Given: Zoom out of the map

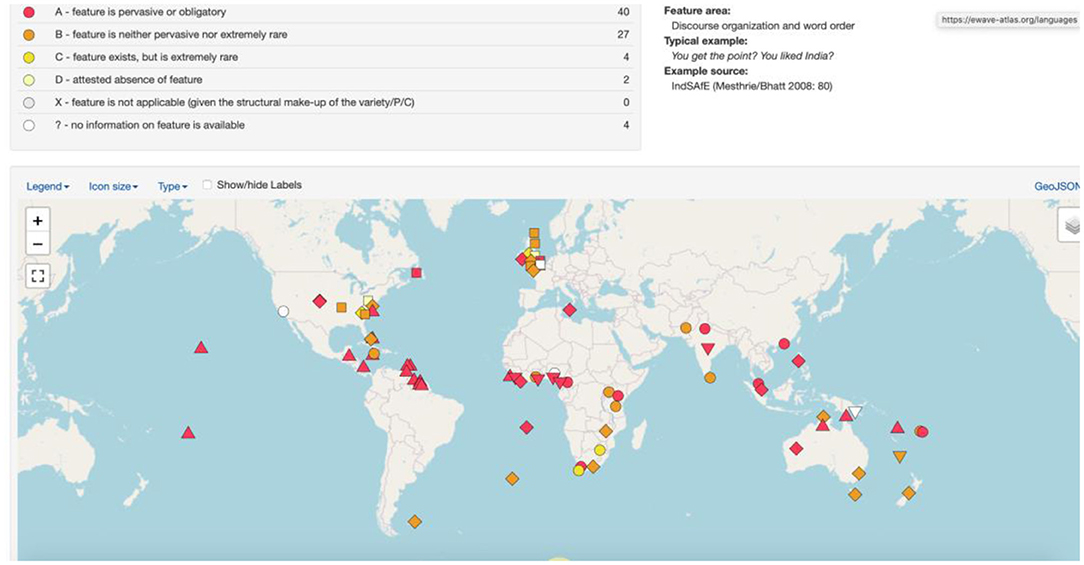Looking at the screenshot, I should coord(38,244).
